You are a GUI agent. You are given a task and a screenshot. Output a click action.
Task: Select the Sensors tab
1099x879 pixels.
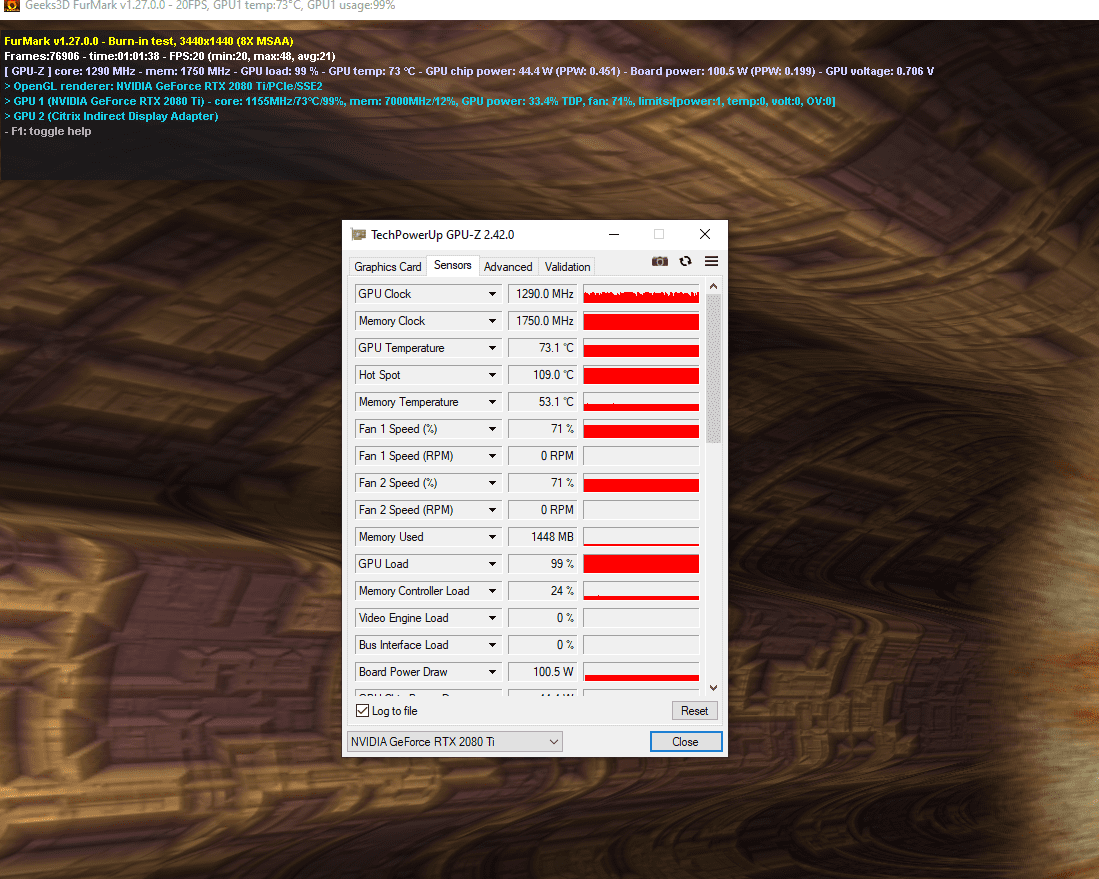(x=453, y=265)
